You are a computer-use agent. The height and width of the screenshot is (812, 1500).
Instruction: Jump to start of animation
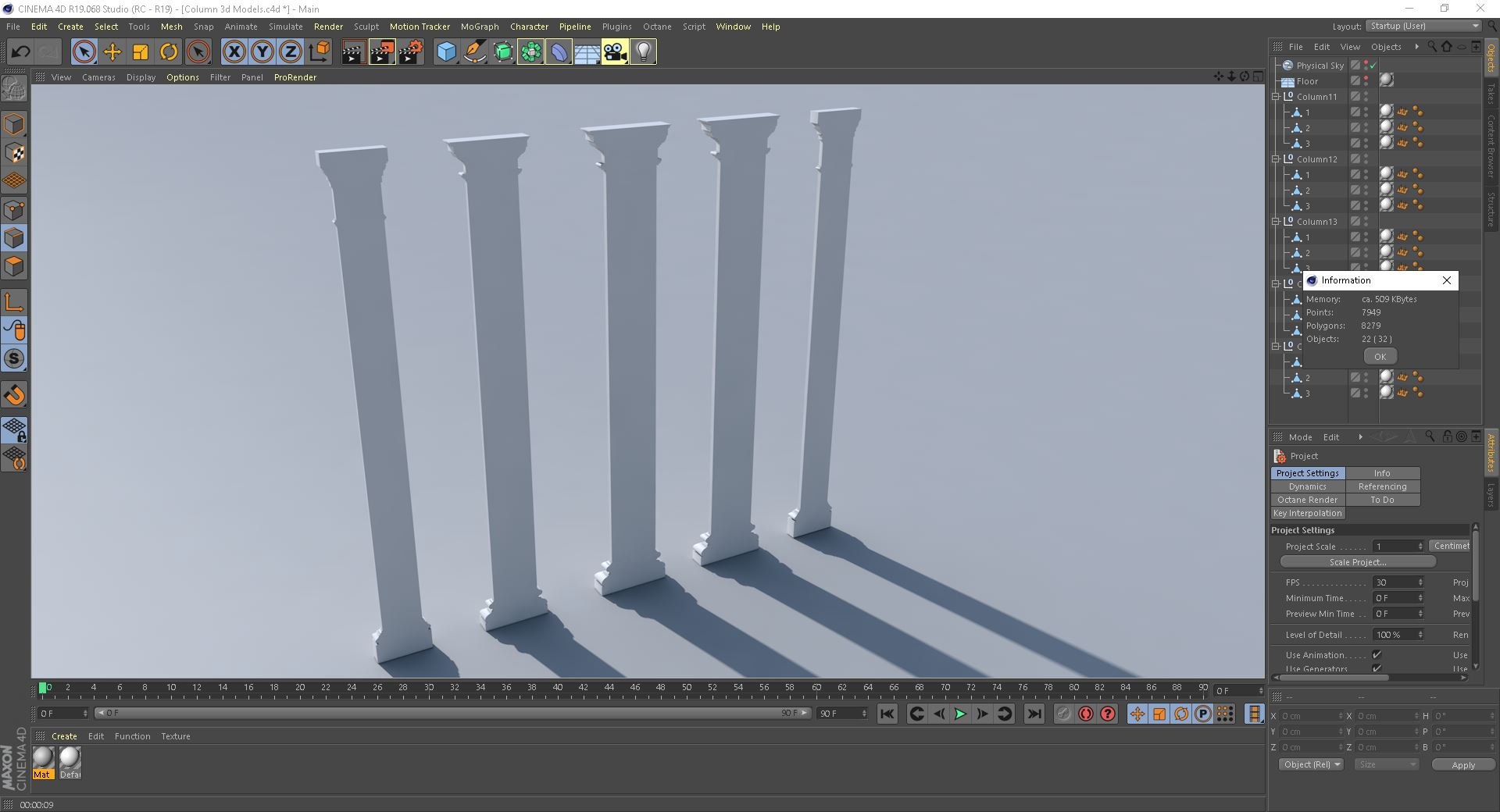tap(887, 714)
